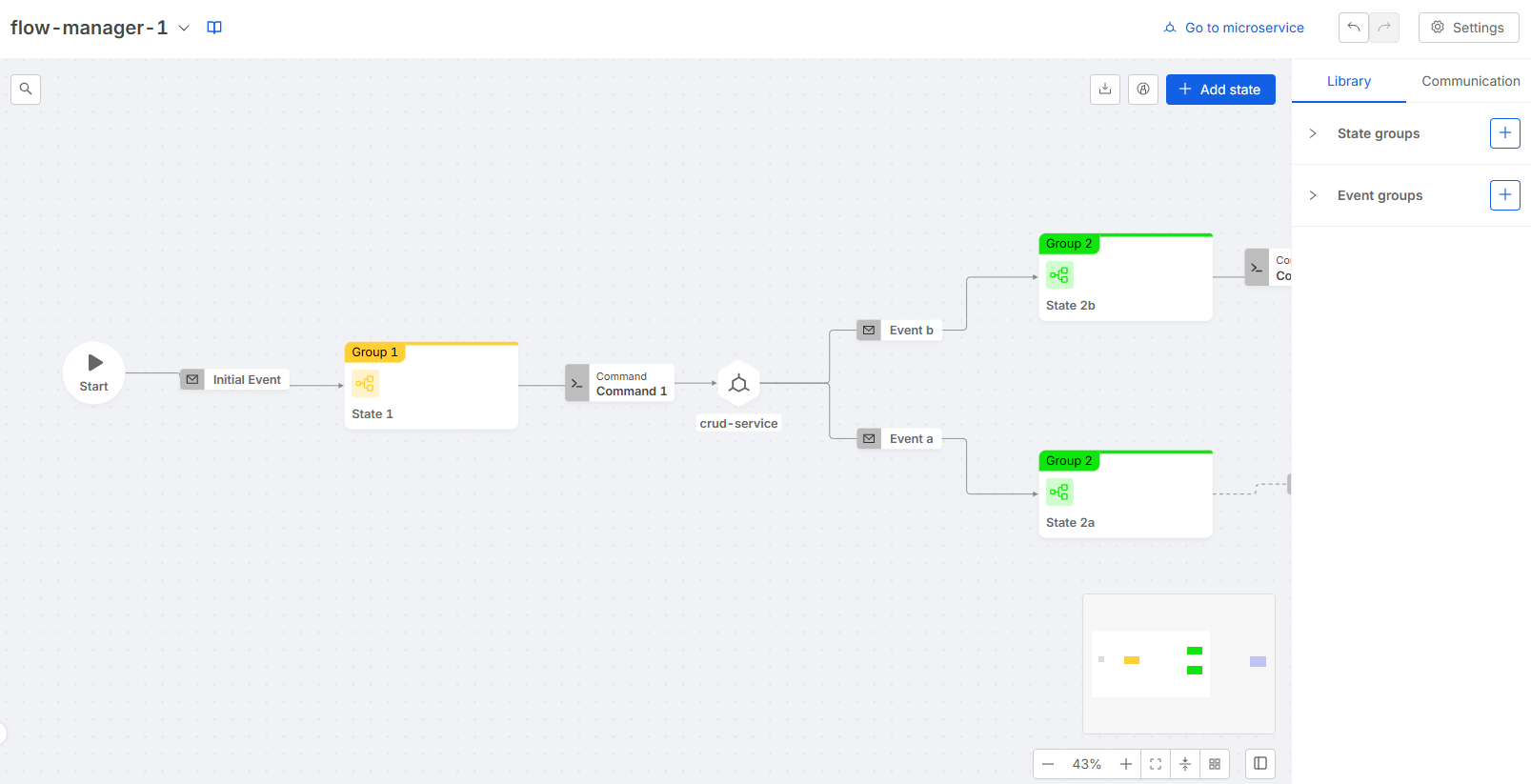Open the documentation book icon
Image resolution: width=1531 pixels, height=784 pixels.
tap(214, 28)
